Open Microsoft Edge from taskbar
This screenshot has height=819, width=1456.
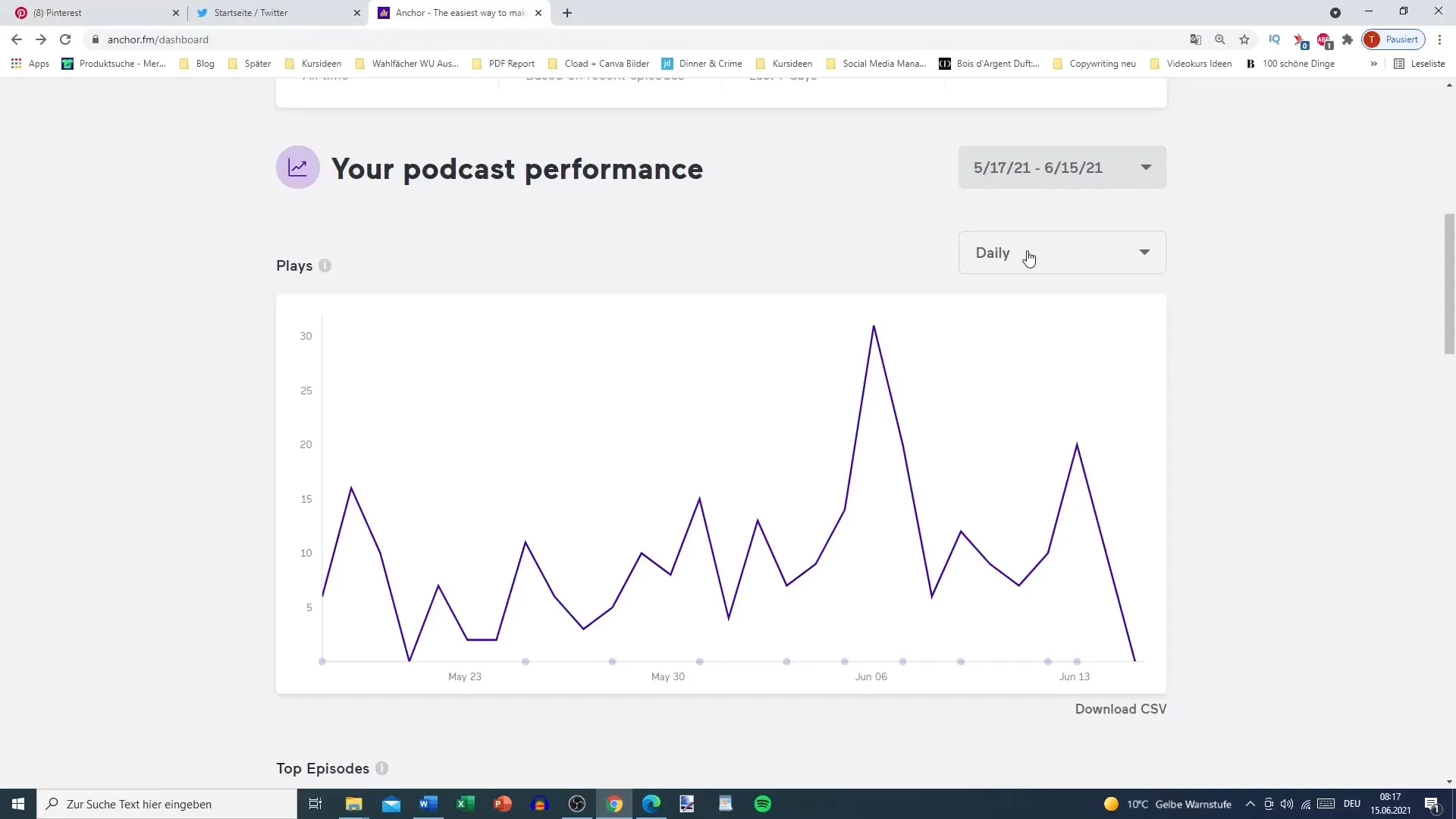click(x=651, y=804)
